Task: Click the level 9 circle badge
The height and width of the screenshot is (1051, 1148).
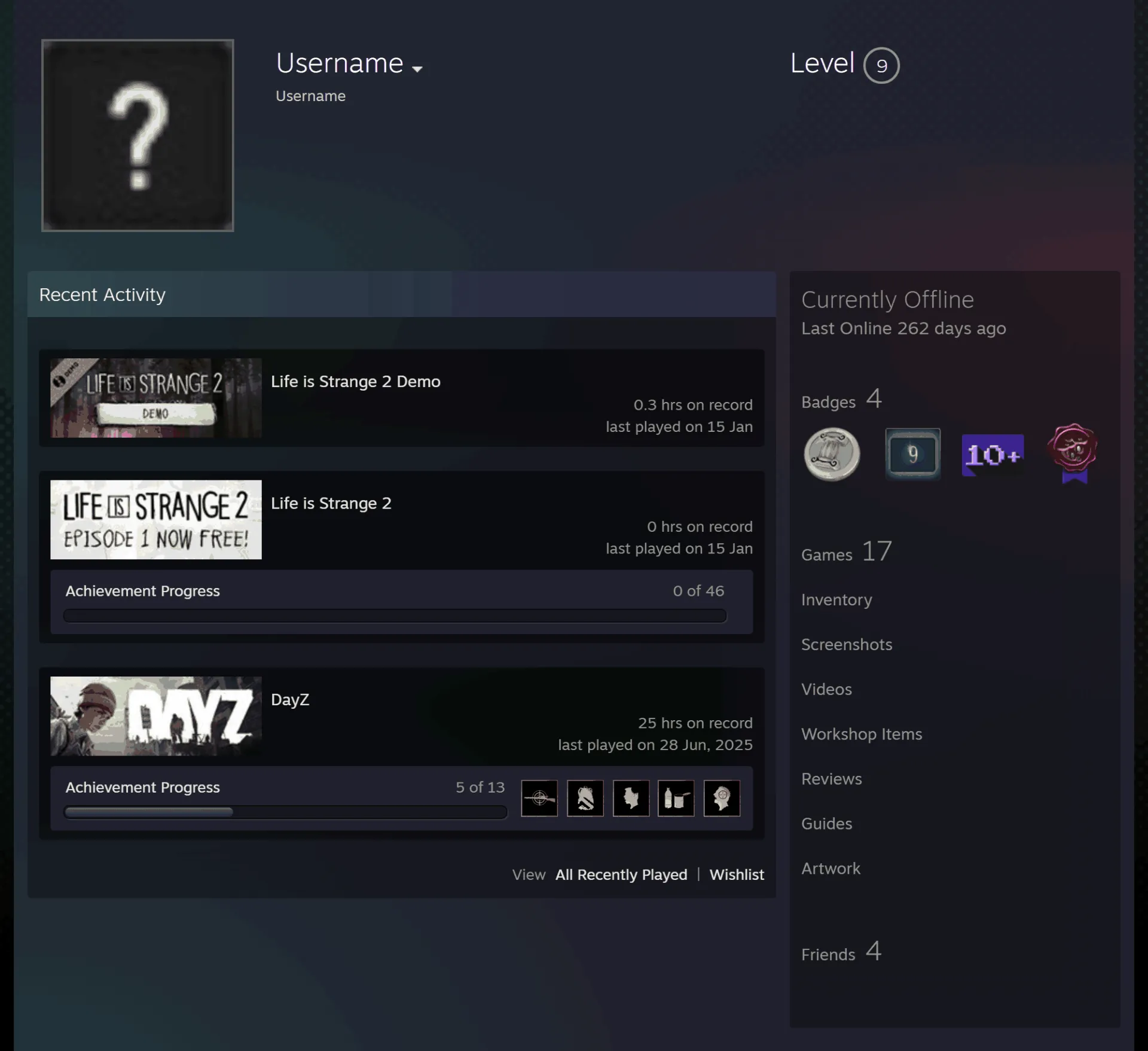Action: click(881, 65)
